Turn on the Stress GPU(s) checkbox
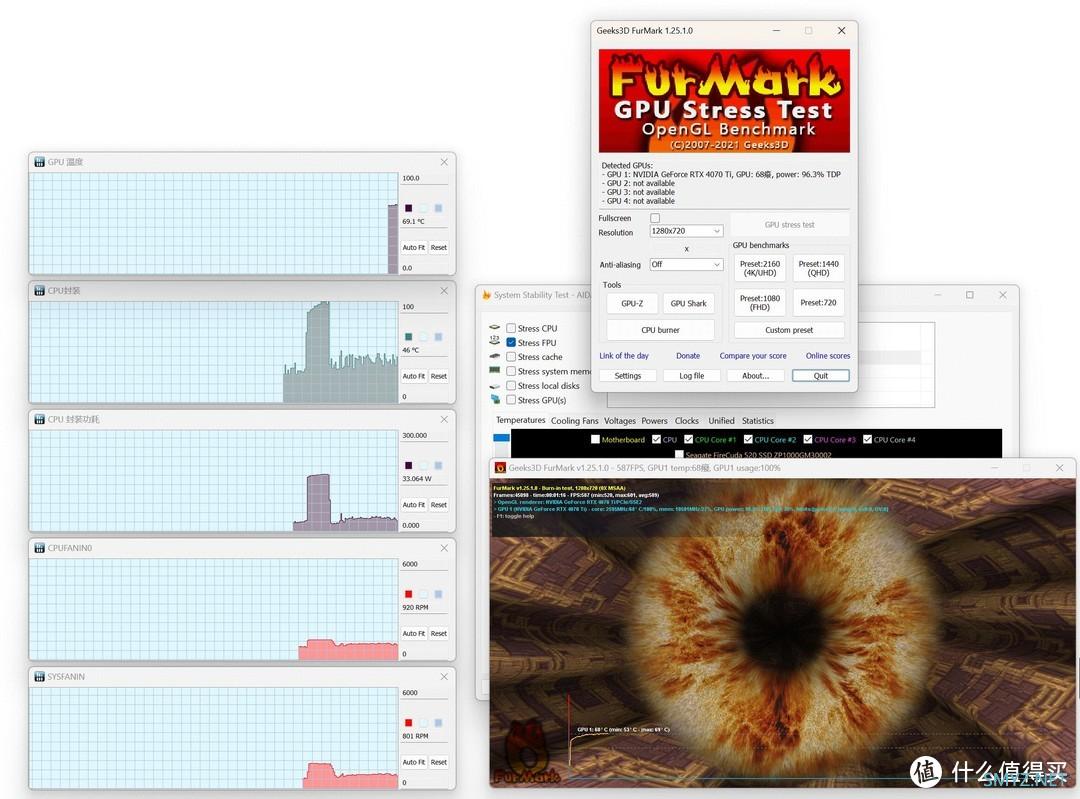This screenshot has width=1080, height=799. click(511, 400)
